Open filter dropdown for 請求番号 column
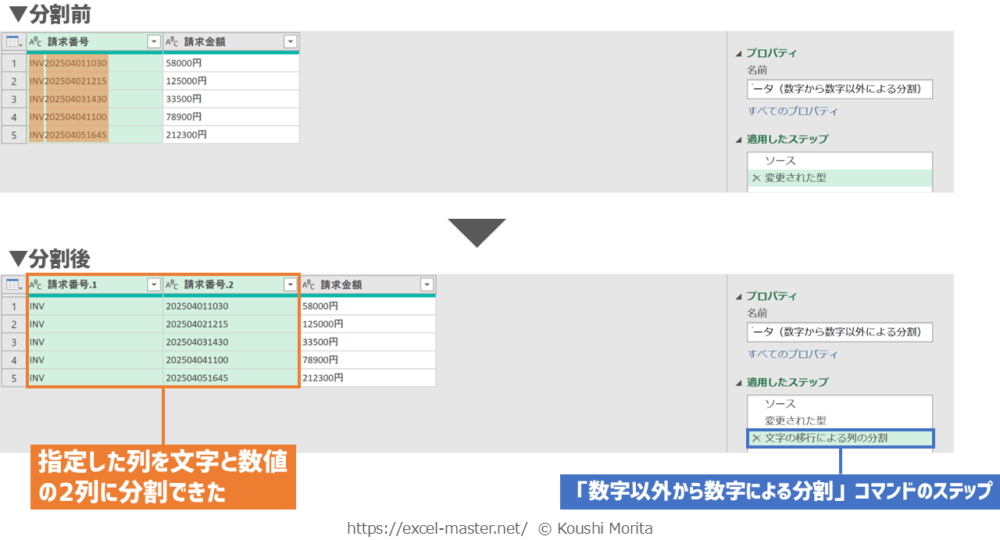This screenshot has width=1000, height=540. tap(154, 42)
